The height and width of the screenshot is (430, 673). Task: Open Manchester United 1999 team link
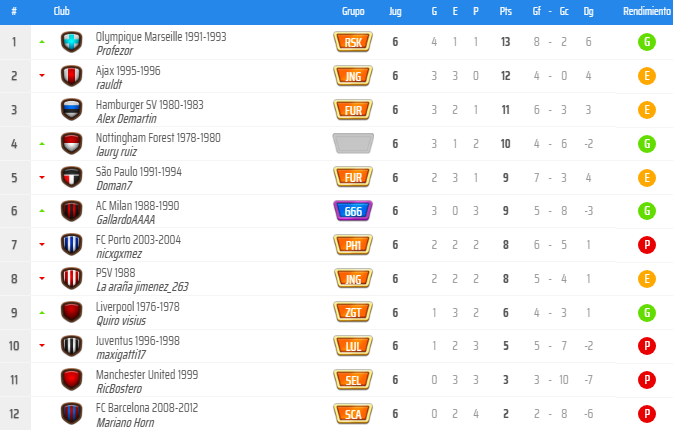(x=145, y=373)
